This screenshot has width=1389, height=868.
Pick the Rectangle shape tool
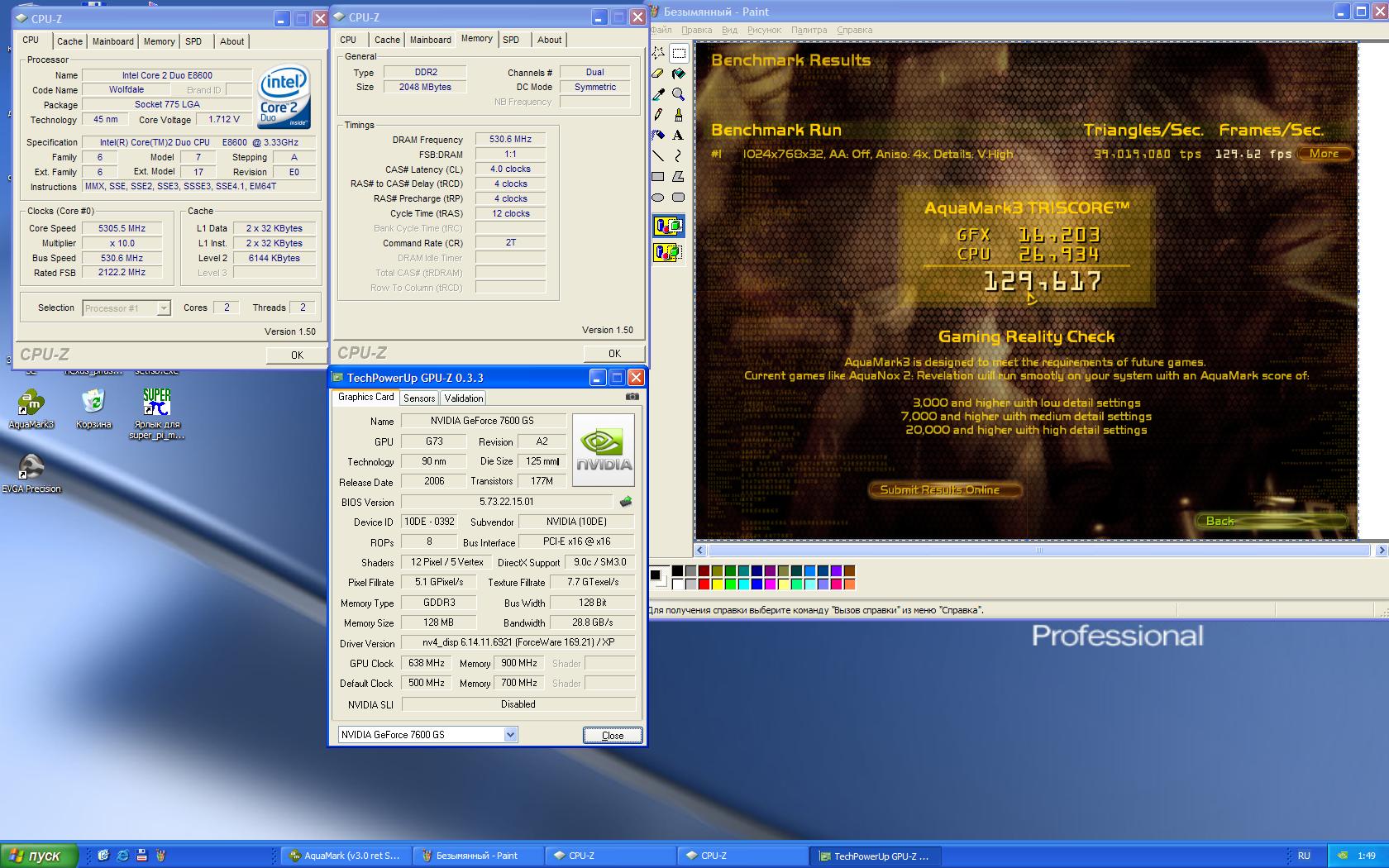click(x=658, y=176)
